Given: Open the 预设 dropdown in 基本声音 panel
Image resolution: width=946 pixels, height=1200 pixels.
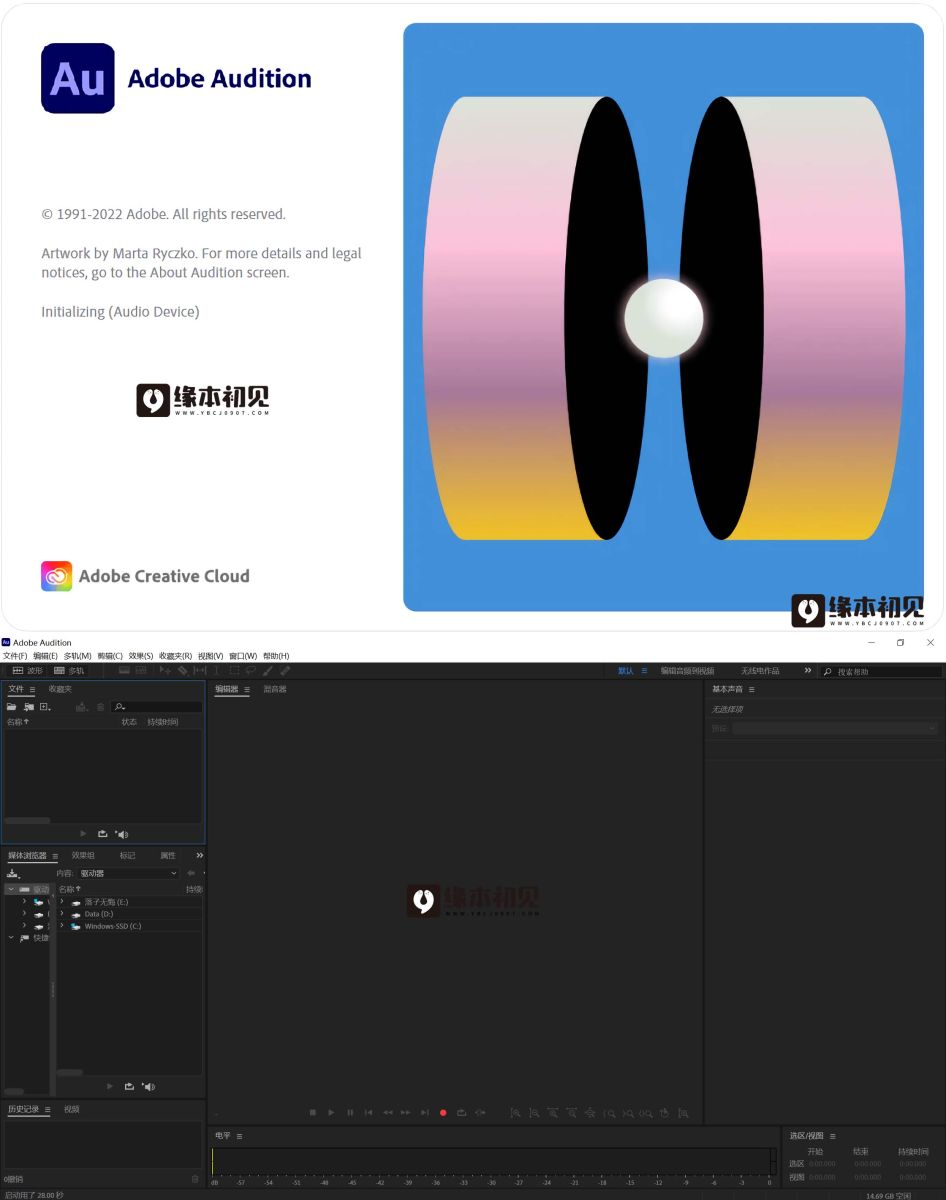Looking at the screenshot, I should tap(835, 729).
